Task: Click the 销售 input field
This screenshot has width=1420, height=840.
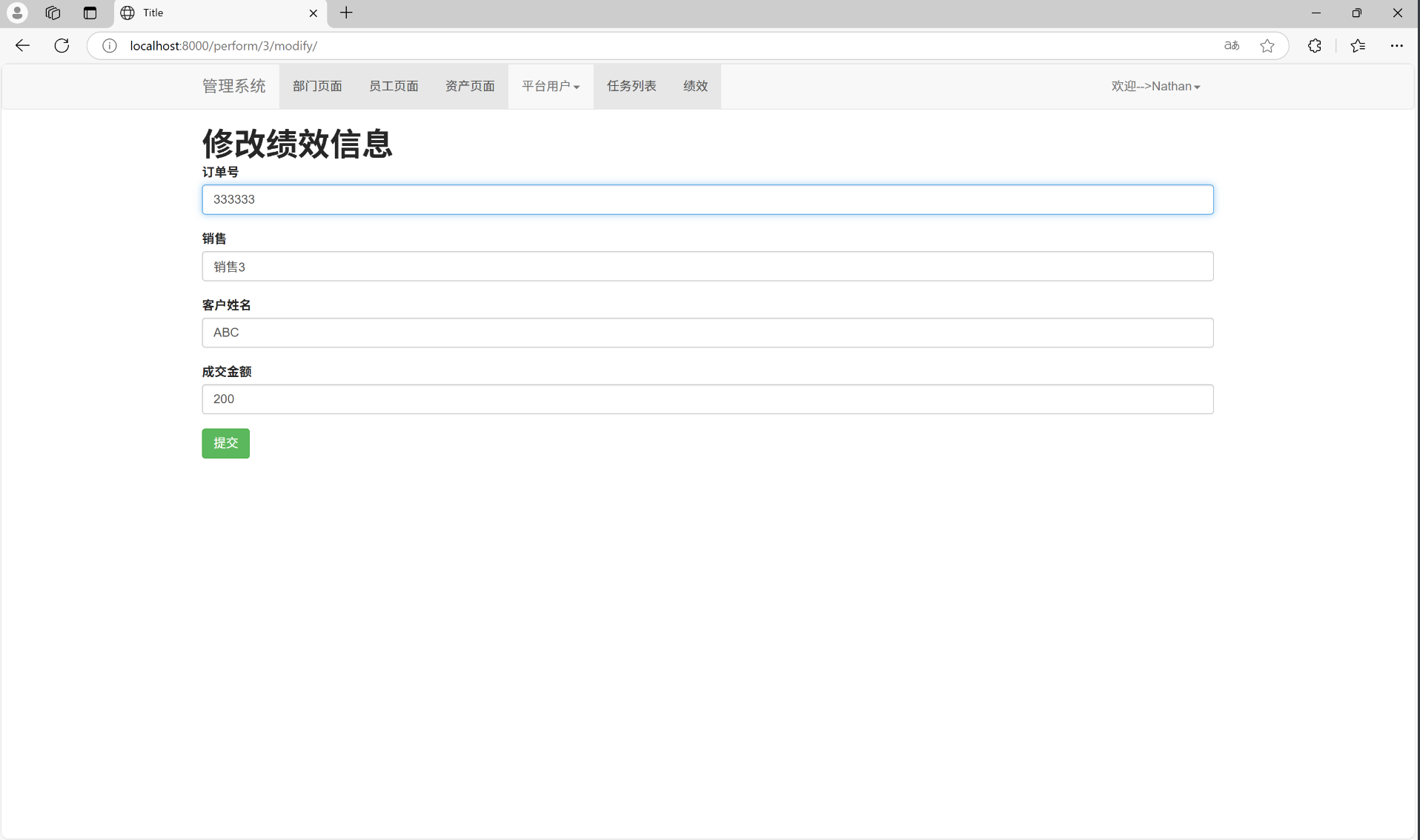Action: pos(708,266)
